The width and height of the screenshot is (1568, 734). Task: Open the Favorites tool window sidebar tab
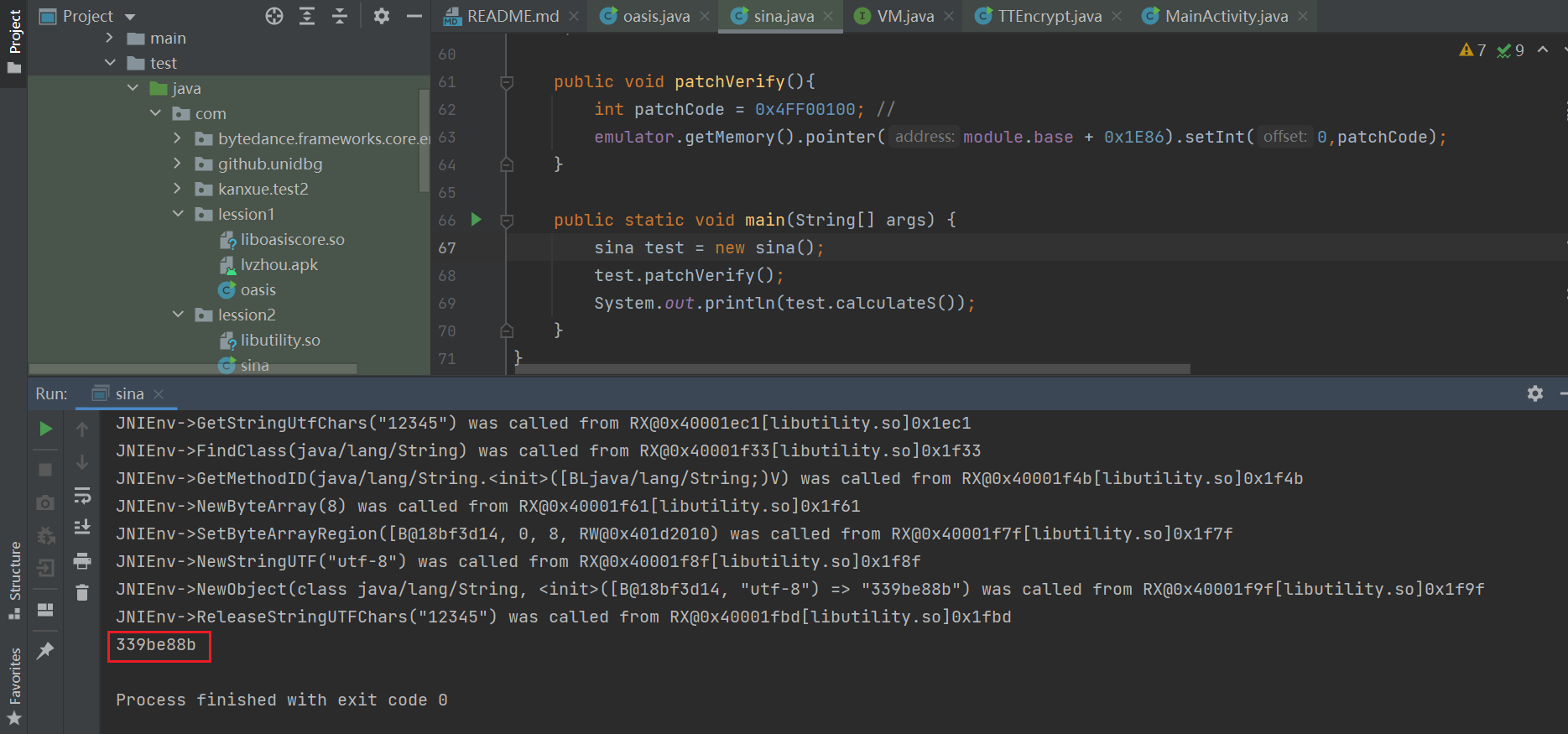pos(14,685)
